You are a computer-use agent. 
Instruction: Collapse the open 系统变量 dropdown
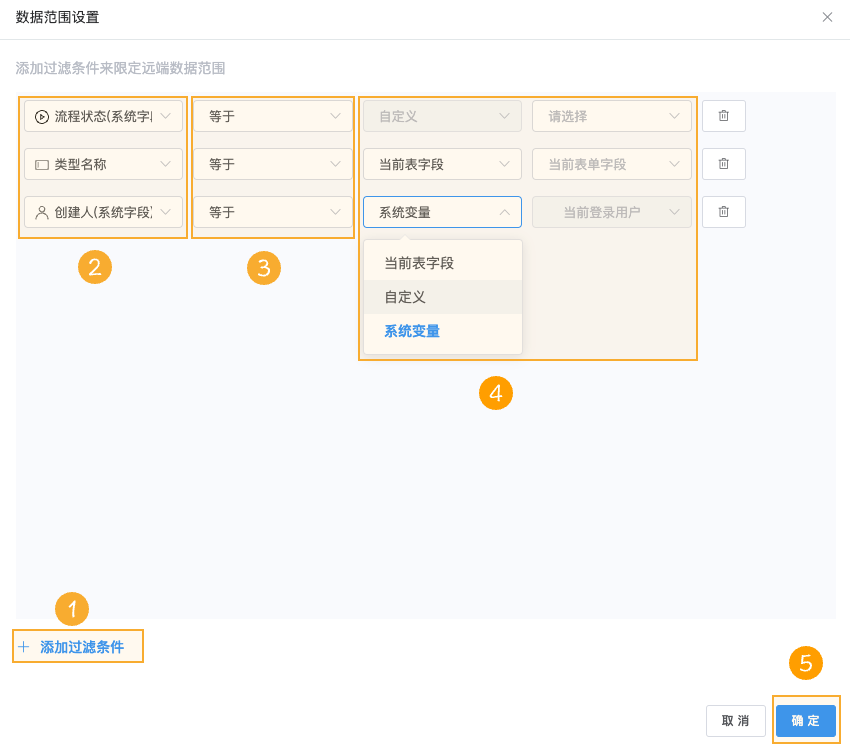(x=442, y=212)
